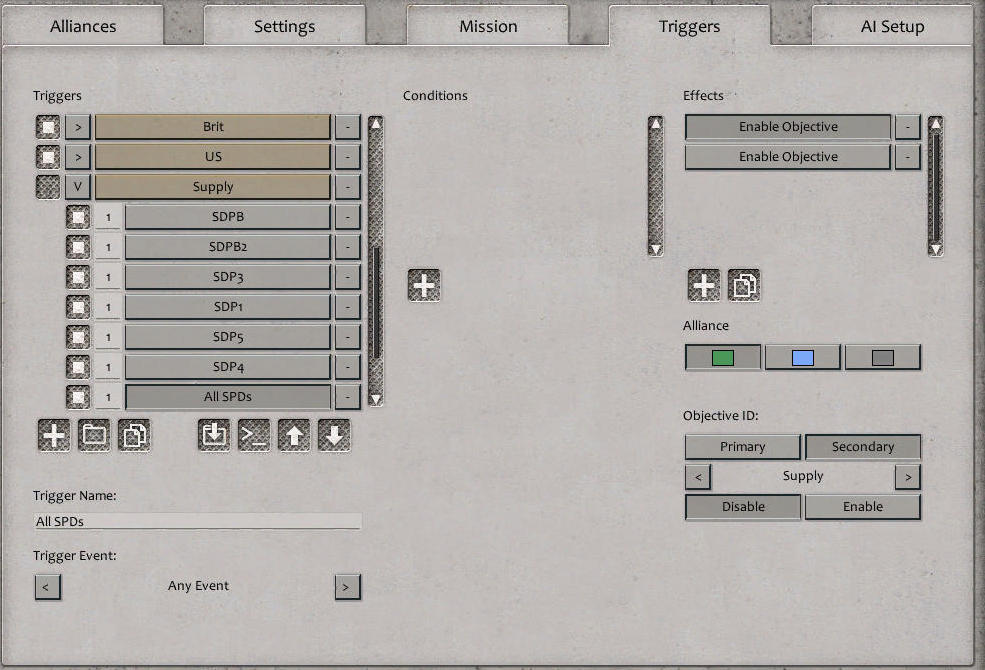This screenshot has width=985, height=670.
Task: Create a new trigger folder
Action: tap(94, 435)
